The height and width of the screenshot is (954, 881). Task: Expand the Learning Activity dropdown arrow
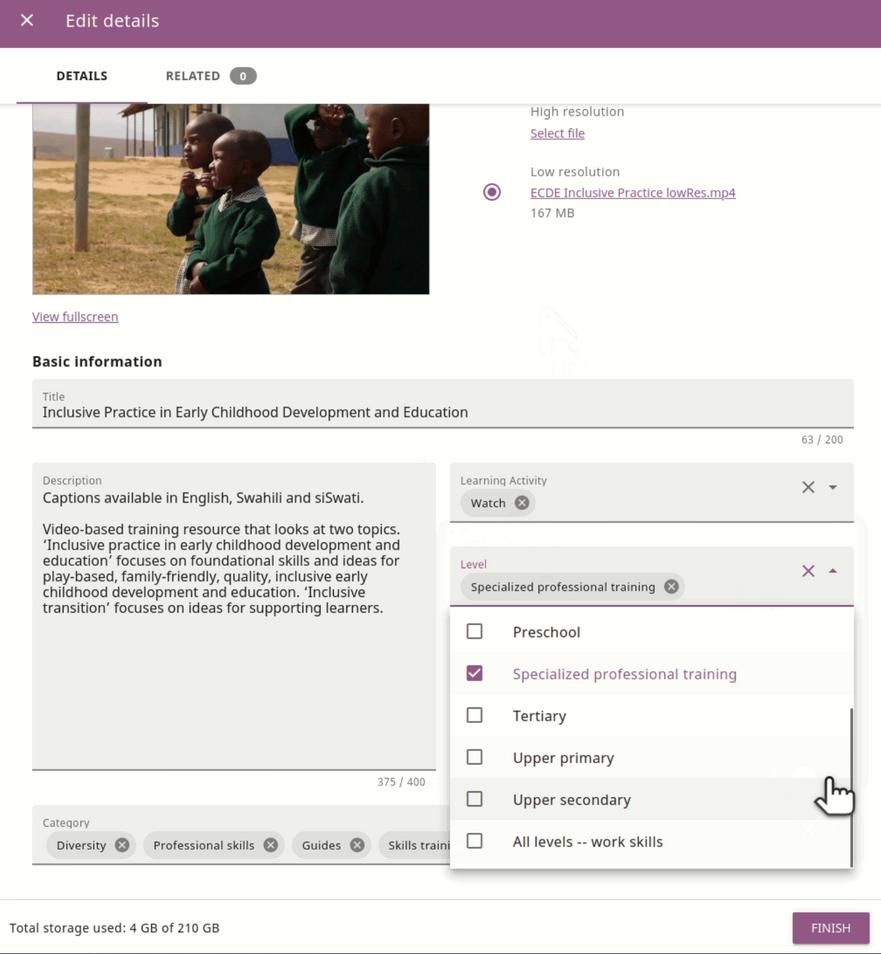pyautogui.click(x=833, y=487)
